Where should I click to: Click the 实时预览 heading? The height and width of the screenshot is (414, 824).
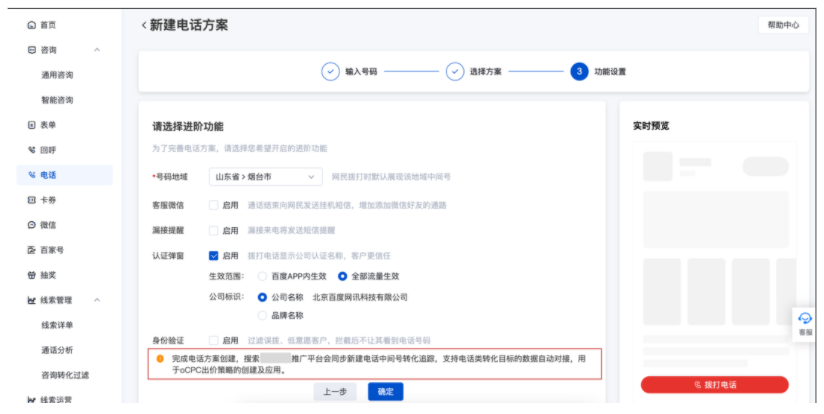pos(651,126)
